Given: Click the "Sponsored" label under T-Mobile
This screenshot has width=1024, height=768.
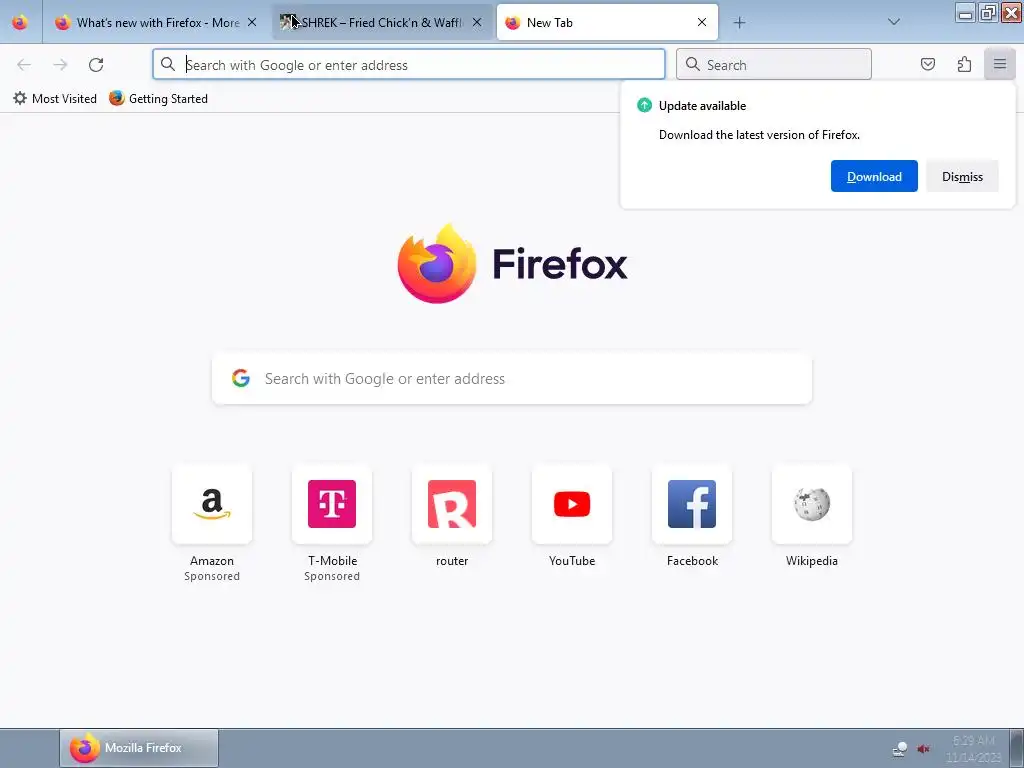Looking at the screenshot, I should click(x=332, y=576).
